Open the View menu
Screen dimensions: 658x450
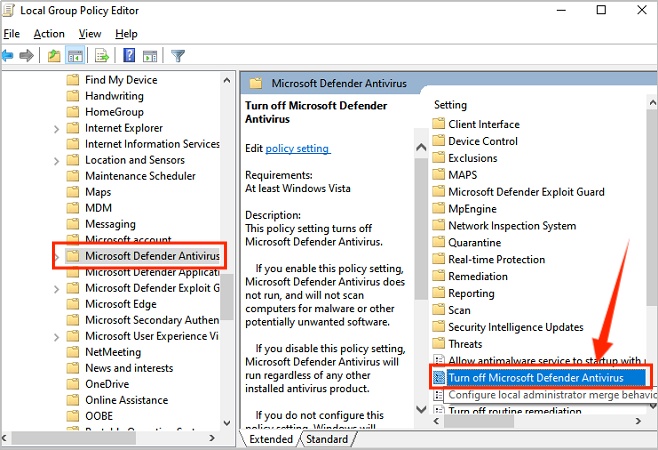click(90, 34)
